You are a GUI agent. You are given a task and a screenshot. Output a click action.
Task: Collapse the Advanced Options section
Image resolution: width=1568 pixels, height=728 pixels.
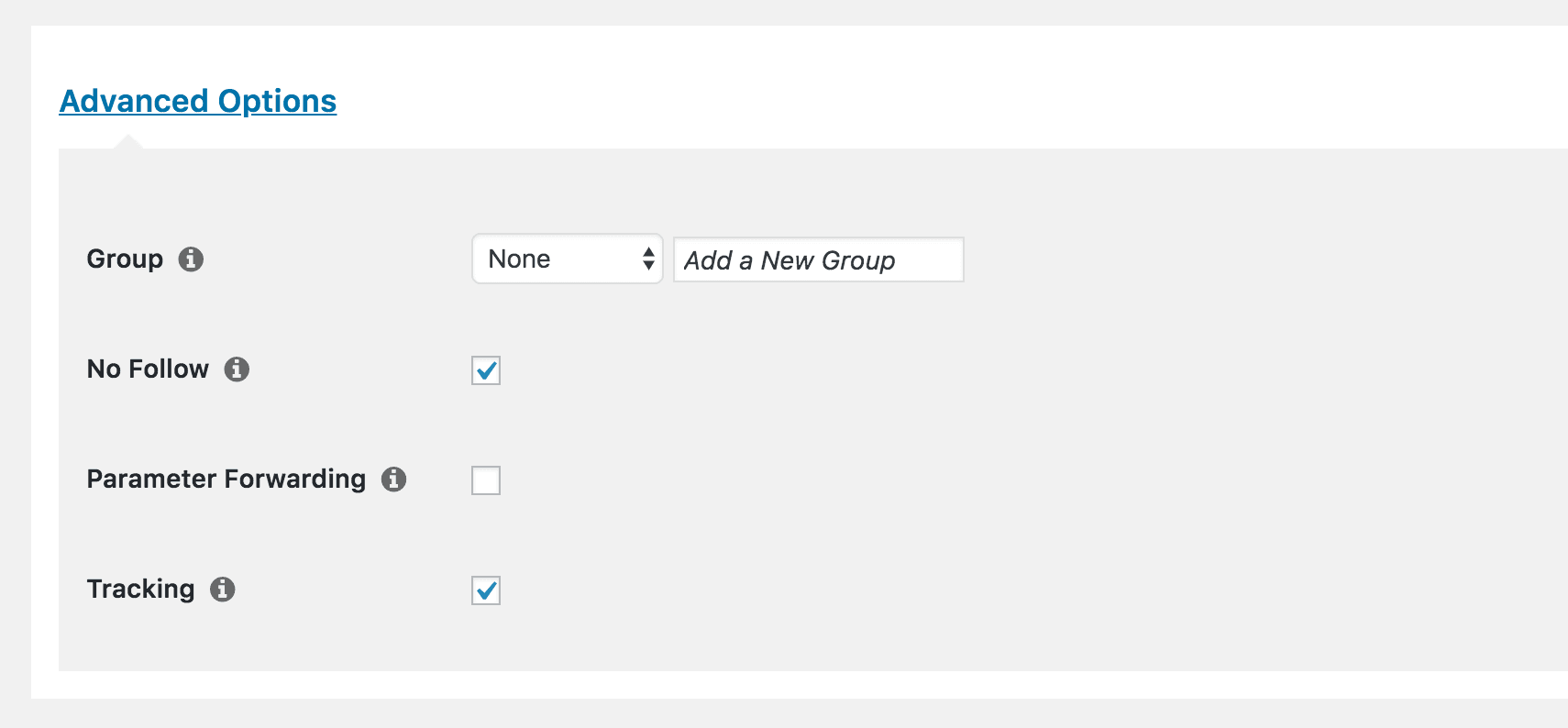198,101
